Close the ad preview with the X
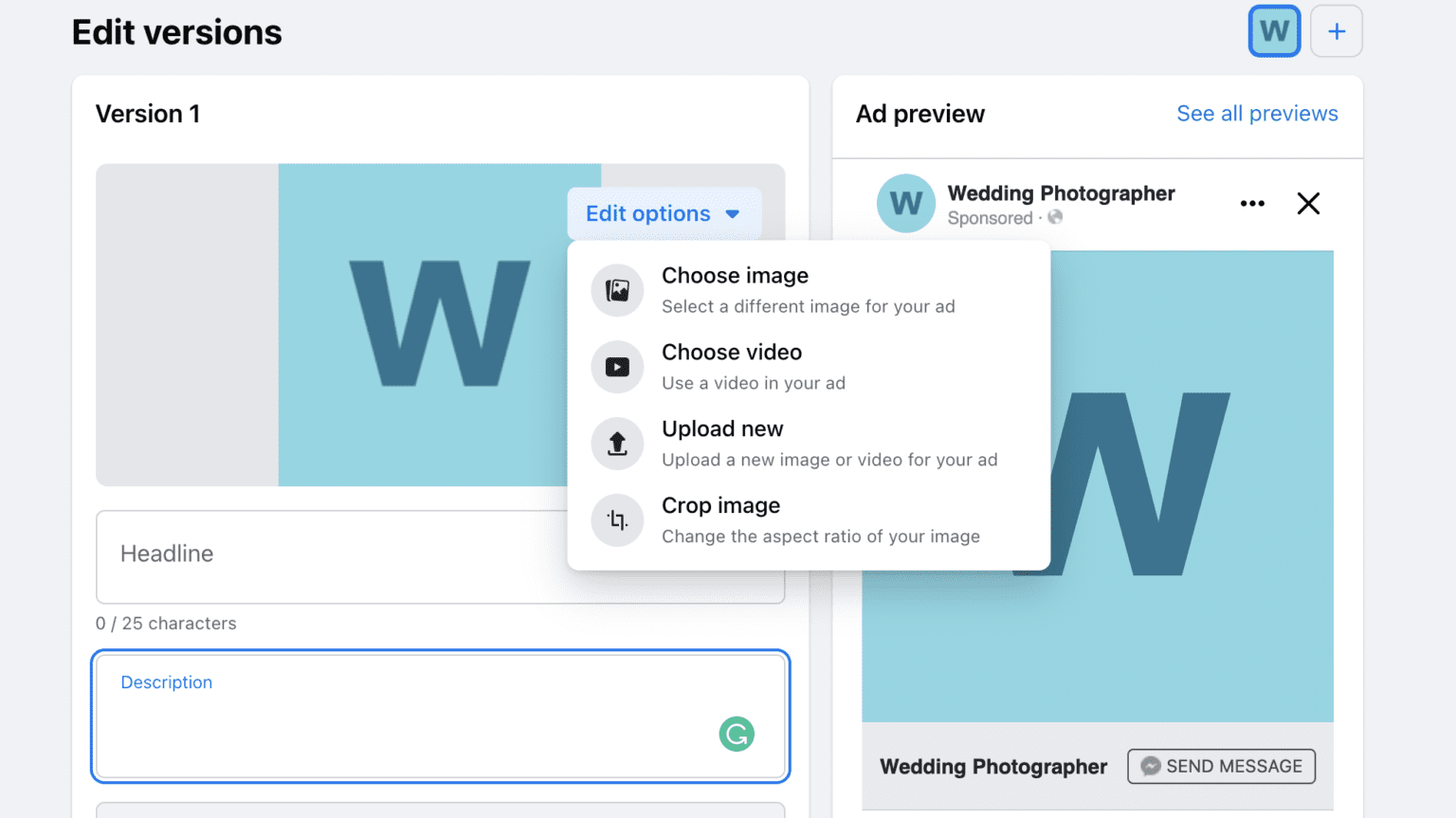The height and width of the screenshot is (818, 1456). [1308, 203]
